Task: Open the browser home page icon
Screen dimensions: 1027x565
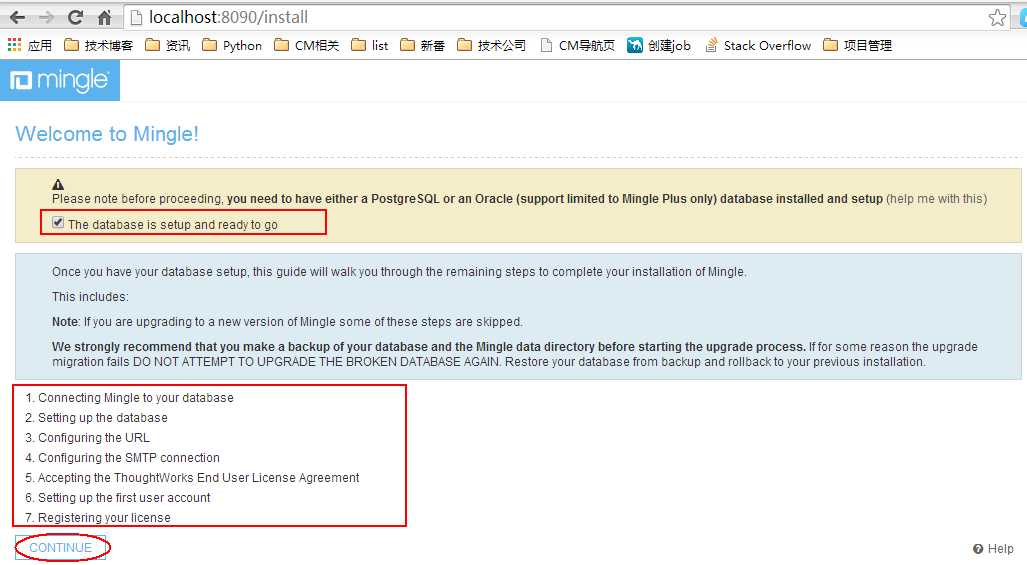Action: (x=104, y=17)
